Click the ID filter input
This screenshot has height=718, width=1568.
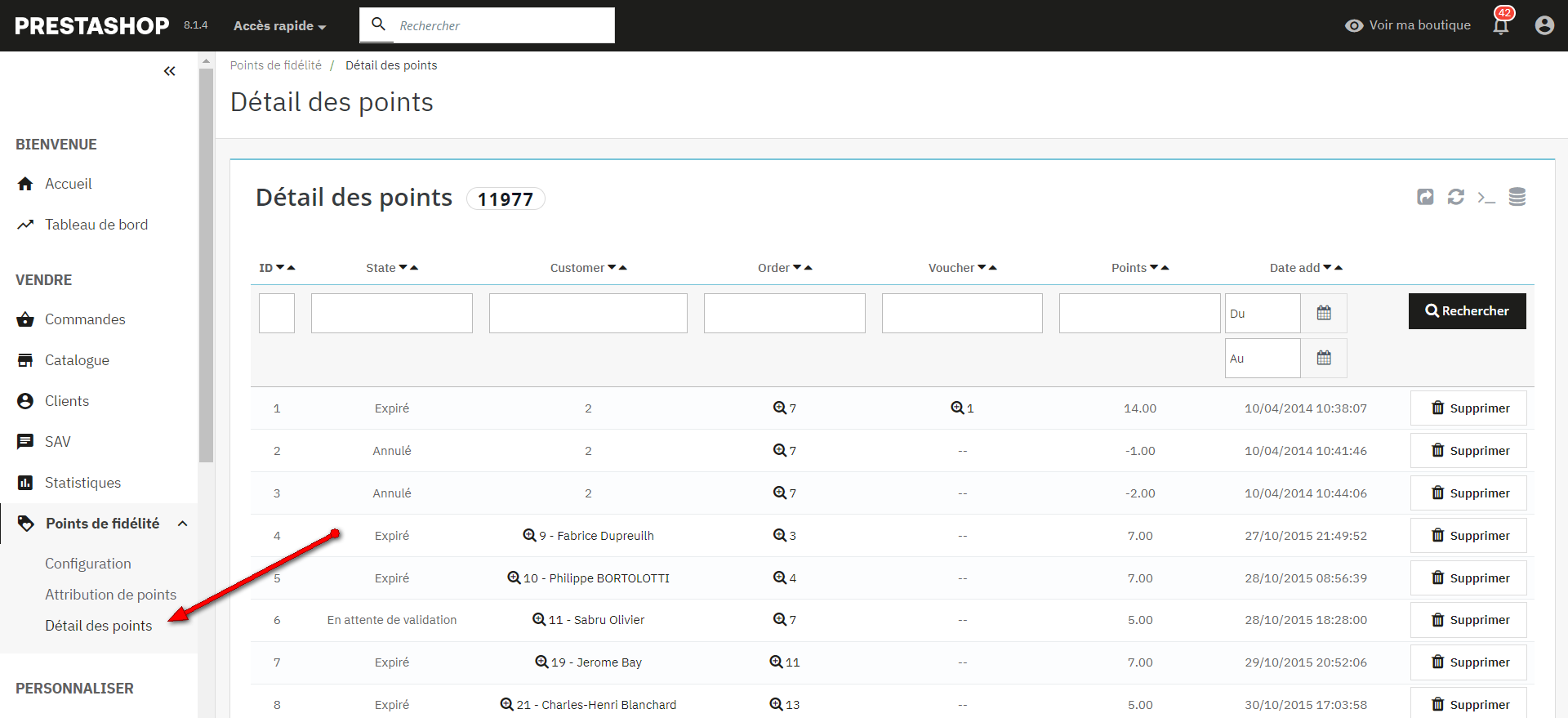pyautogui.click(x=277, y=313)
